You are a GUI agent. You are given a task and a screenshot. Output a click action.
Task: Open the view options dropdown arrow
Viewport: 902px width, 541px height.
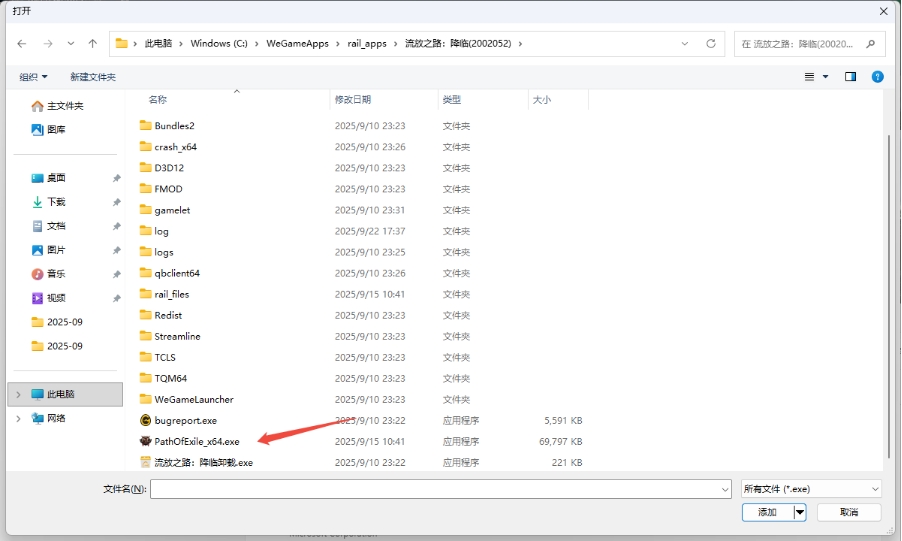click(825, 77)
